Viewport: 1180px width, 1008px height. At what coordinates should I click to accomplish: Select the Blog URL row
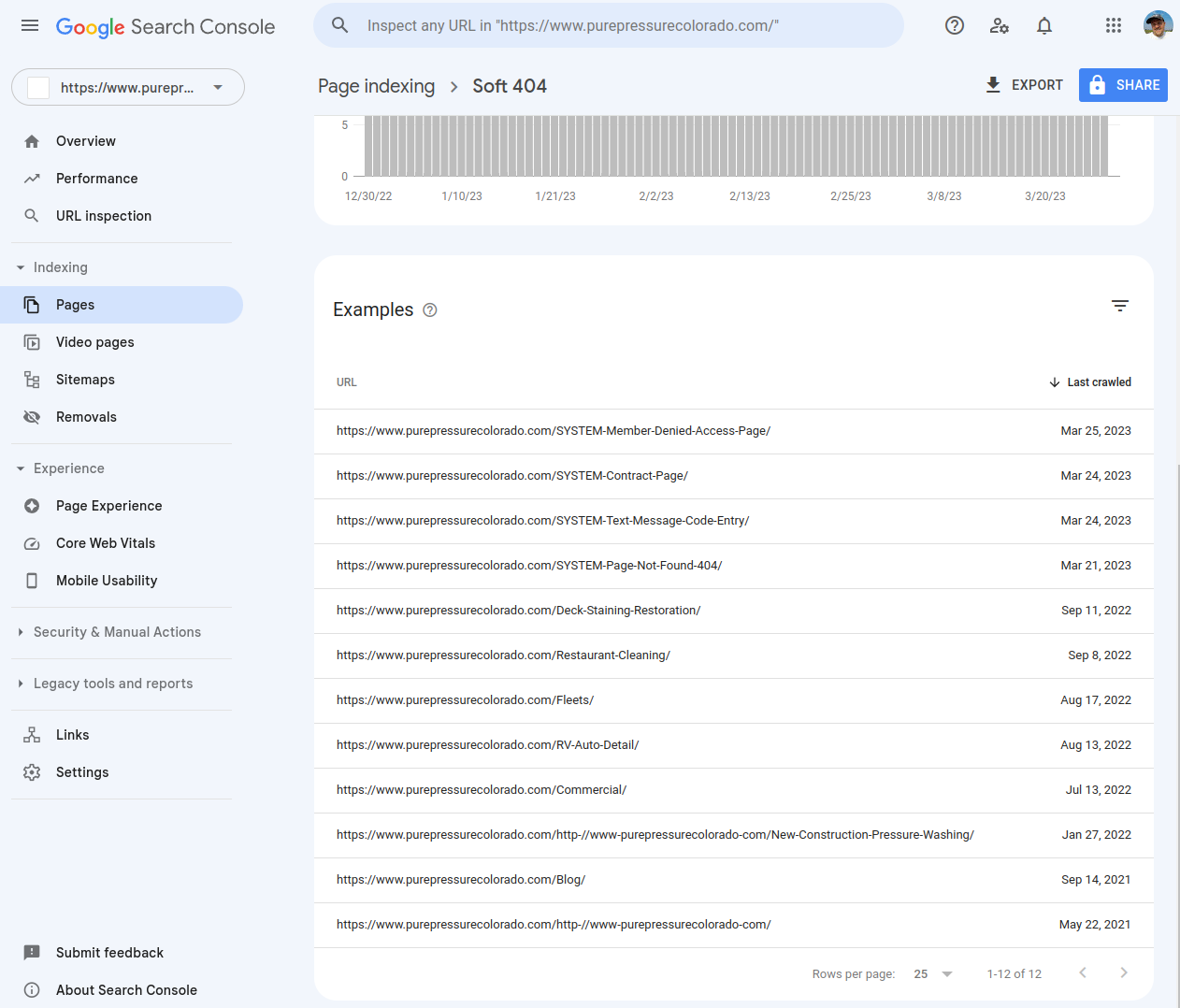(734, 881)
